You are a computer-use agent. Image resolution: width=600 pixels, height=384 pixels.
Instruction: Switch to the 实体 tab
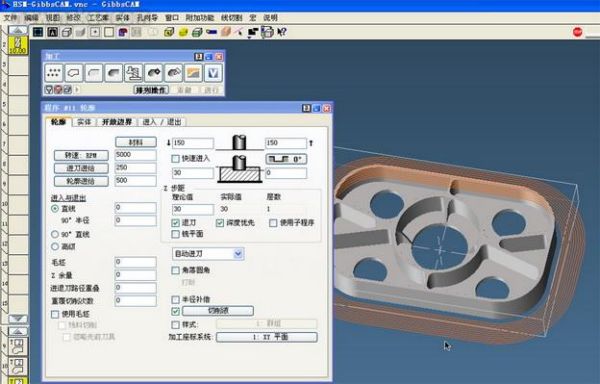point(84,122)
